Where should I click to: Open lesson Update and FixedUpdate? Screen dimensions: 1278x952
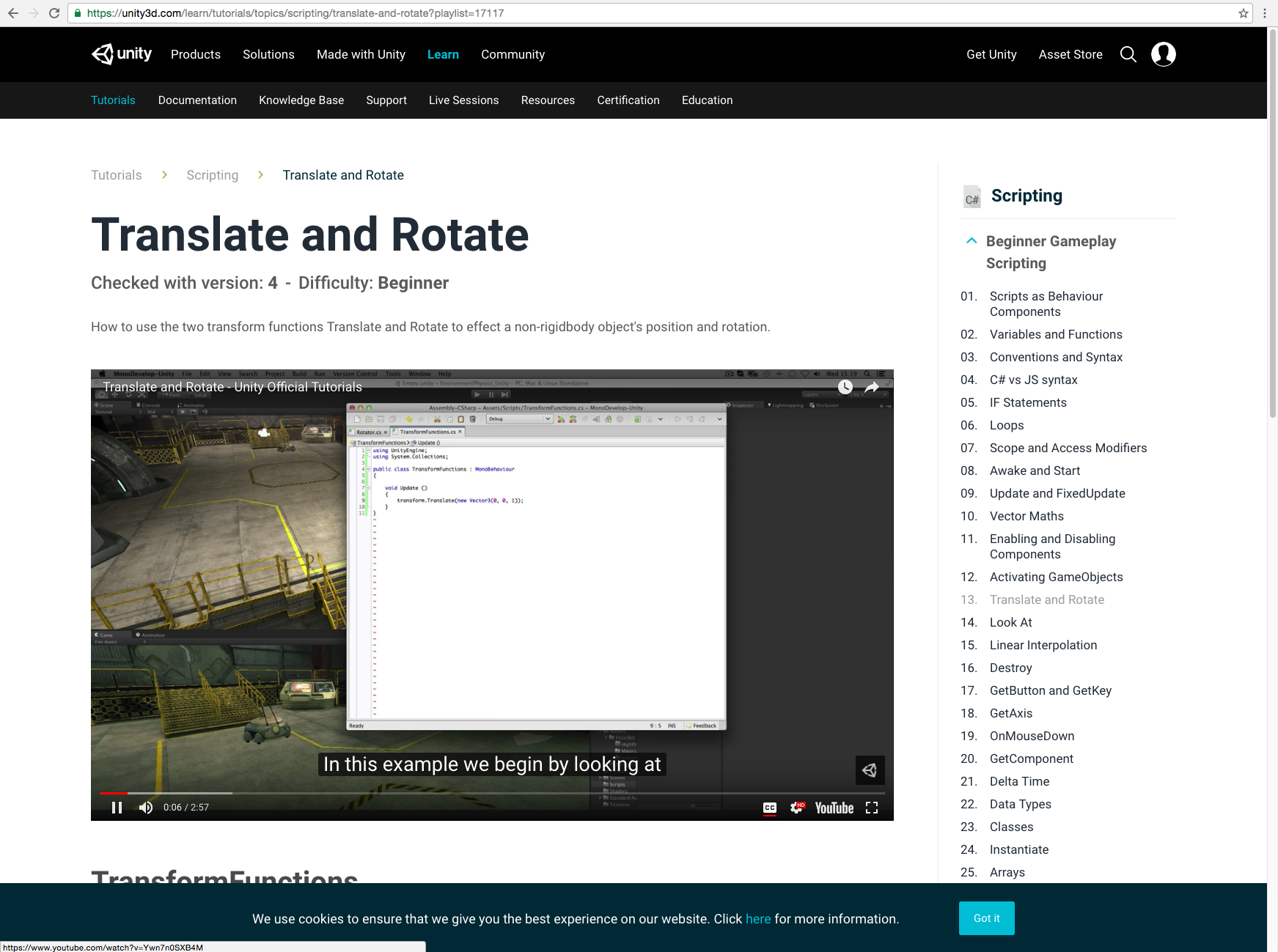pos(1057,493)
